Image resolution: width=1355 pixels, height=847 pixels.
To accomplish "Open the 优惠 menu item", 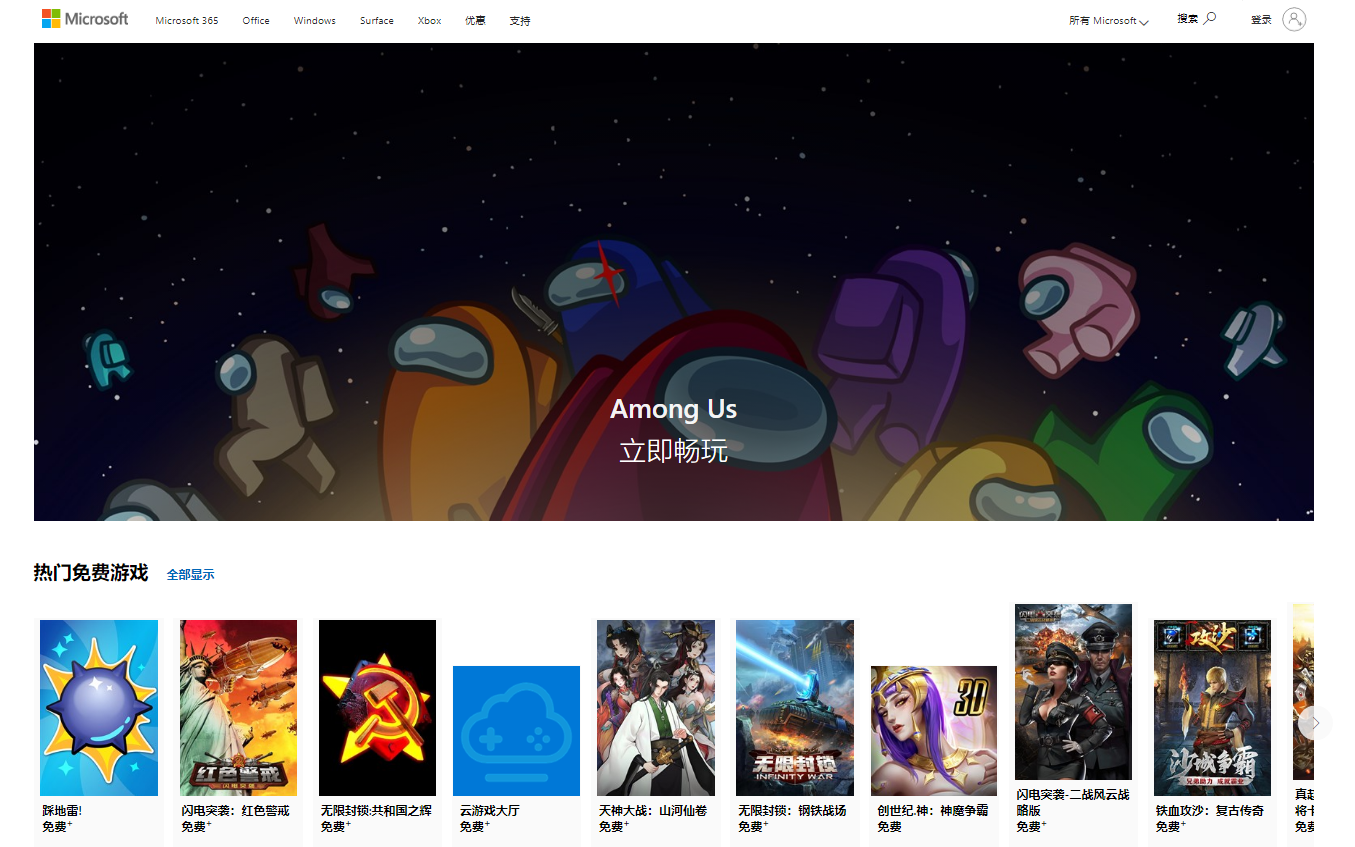I will pos(475,20).
